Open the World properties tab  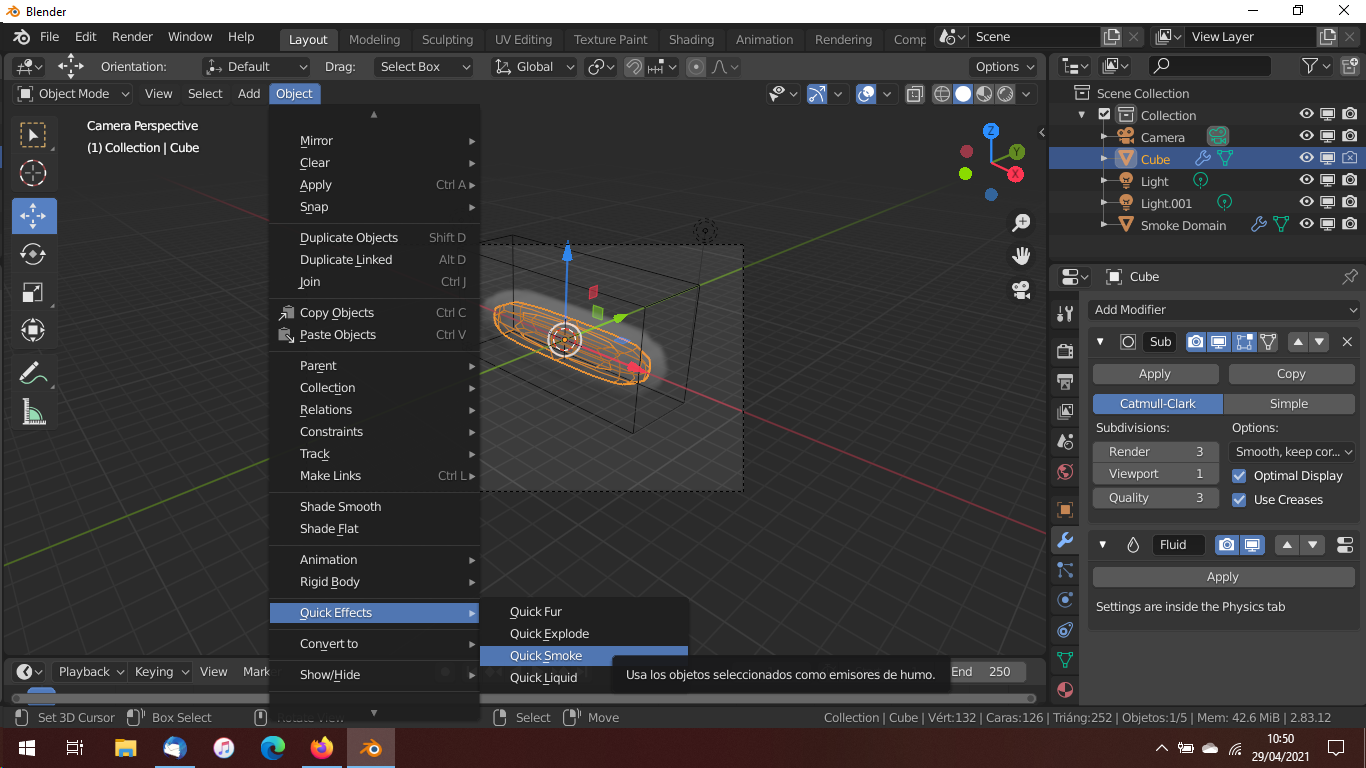tap(1065, 471)
